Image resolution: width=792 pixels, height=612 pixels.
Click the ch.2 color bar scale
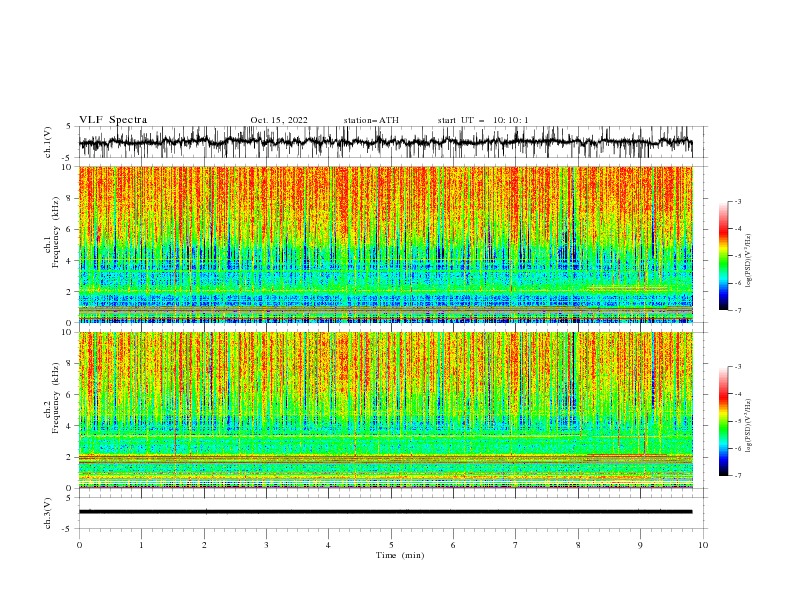[x=724, y=421]
